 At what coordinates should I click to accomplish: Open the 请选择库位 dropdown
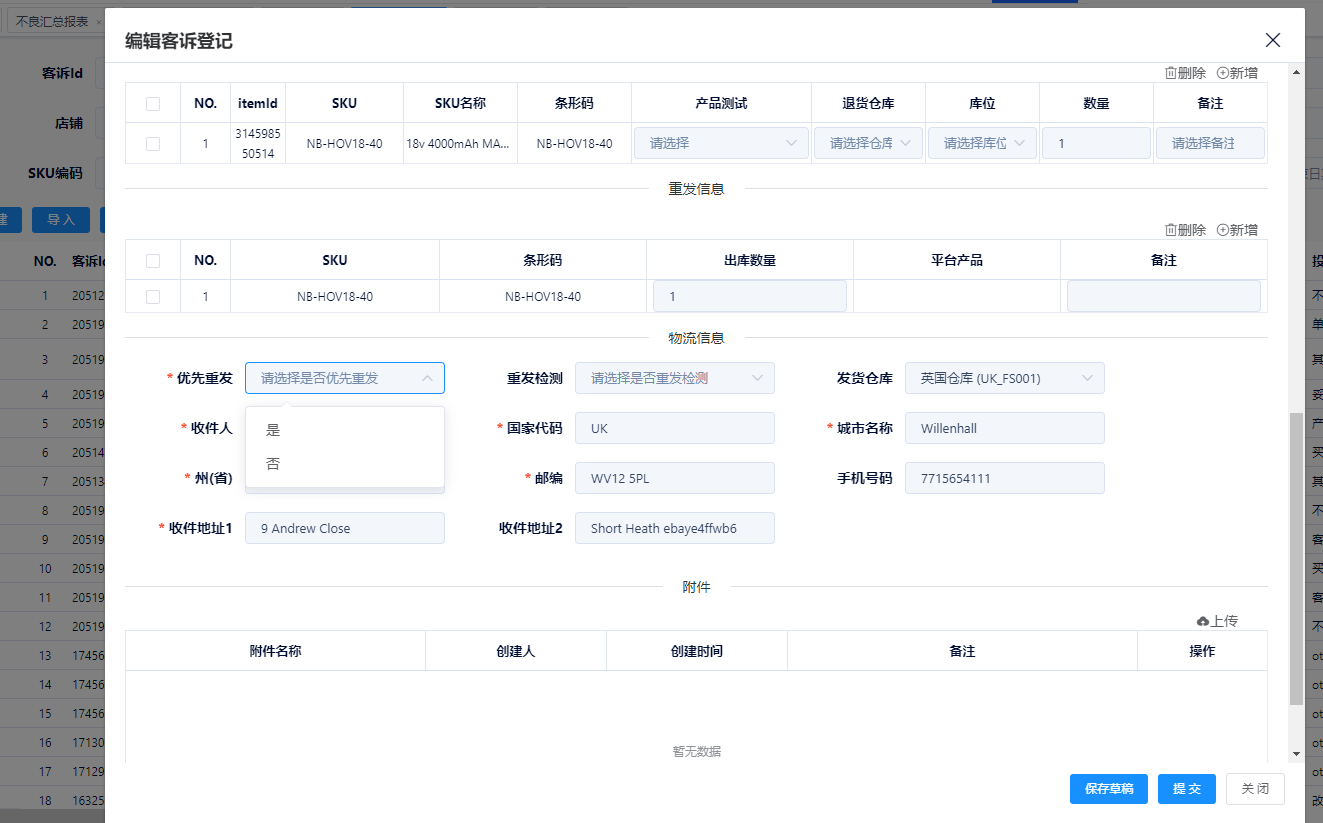981,142
